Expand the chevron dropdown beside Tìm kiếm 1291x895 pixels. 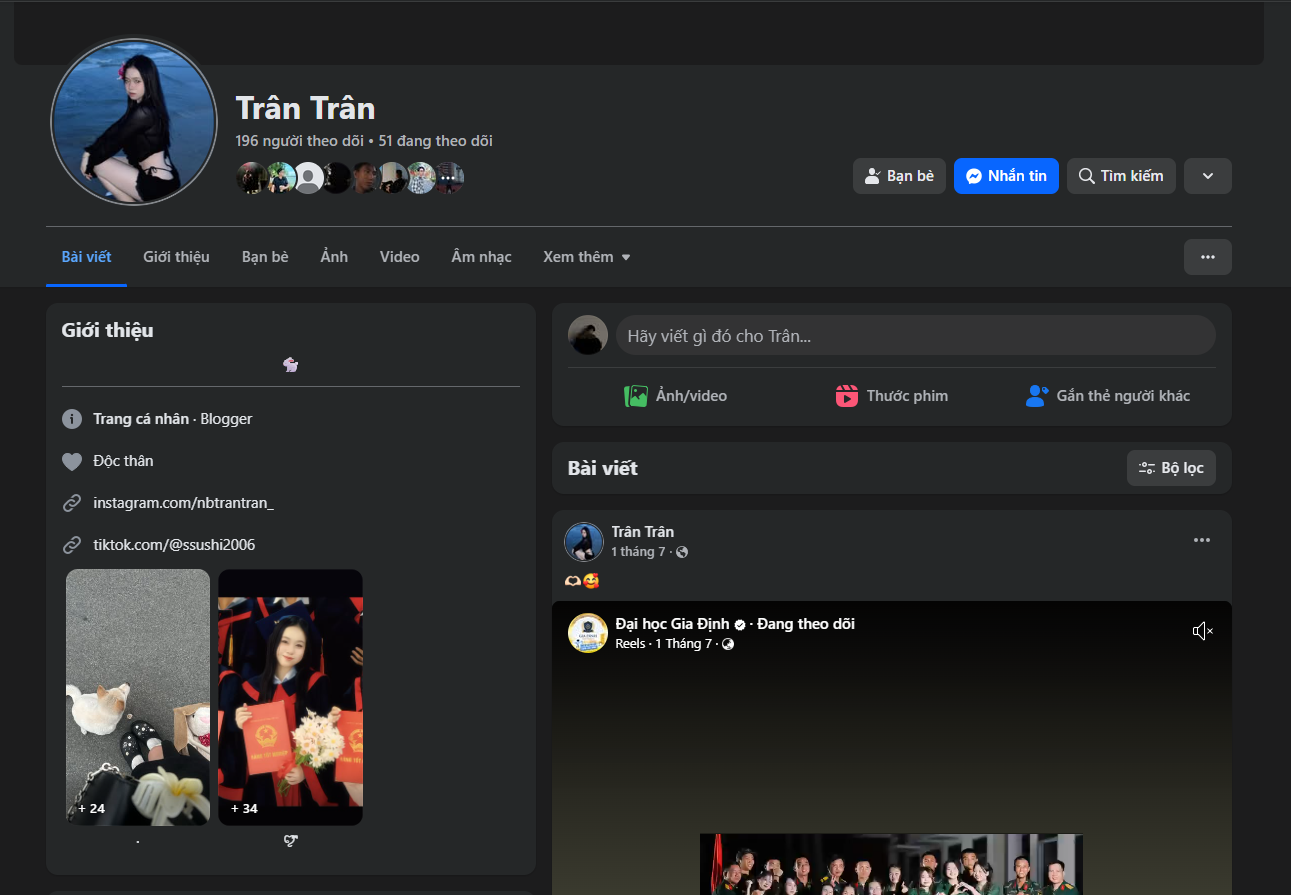(1208, 176)
